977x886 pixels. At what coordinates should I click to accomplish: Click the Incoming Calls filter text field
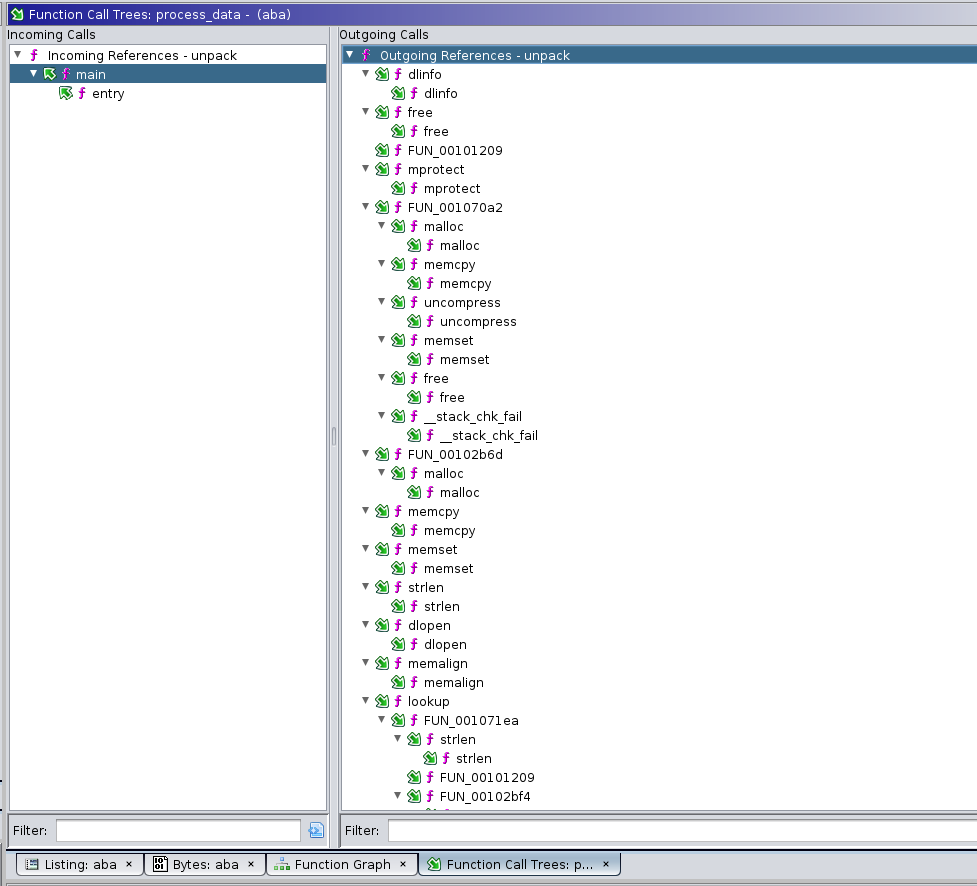178,830
